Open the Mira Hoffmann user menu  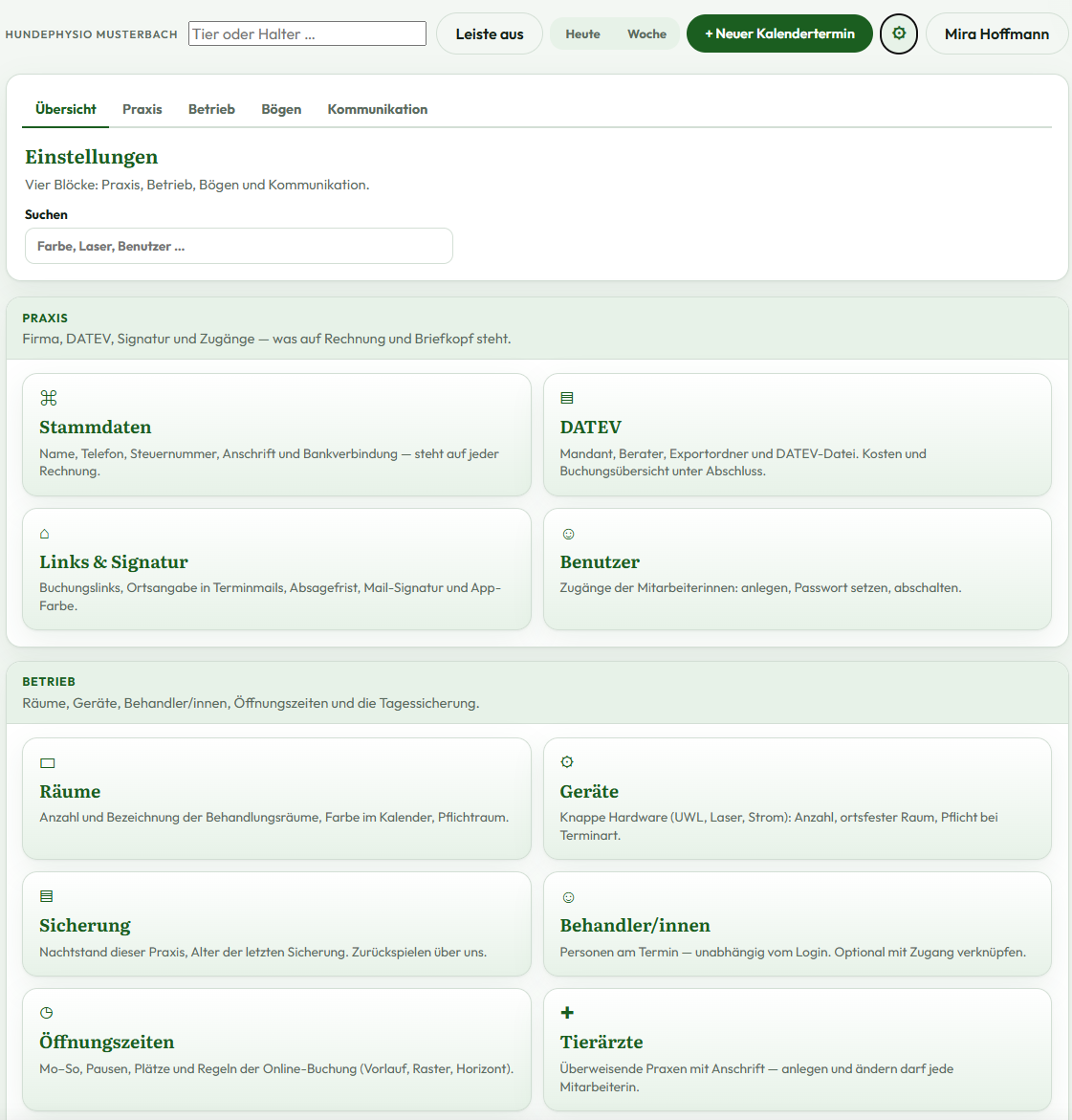coord(996,33)
